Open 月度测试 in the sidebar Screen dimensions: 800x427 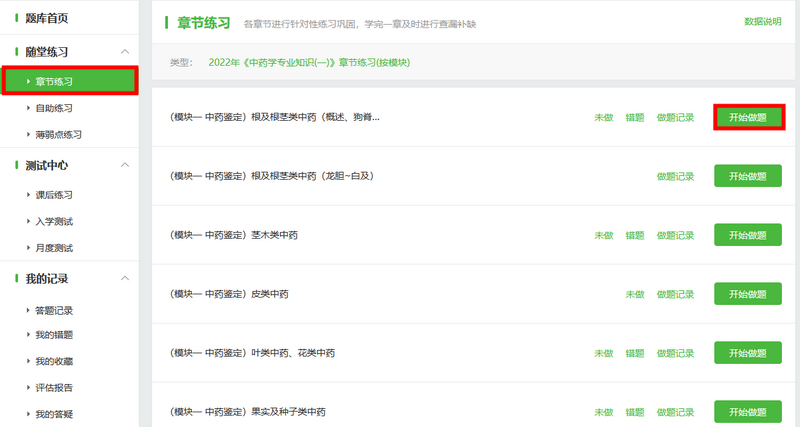(53, 248)
